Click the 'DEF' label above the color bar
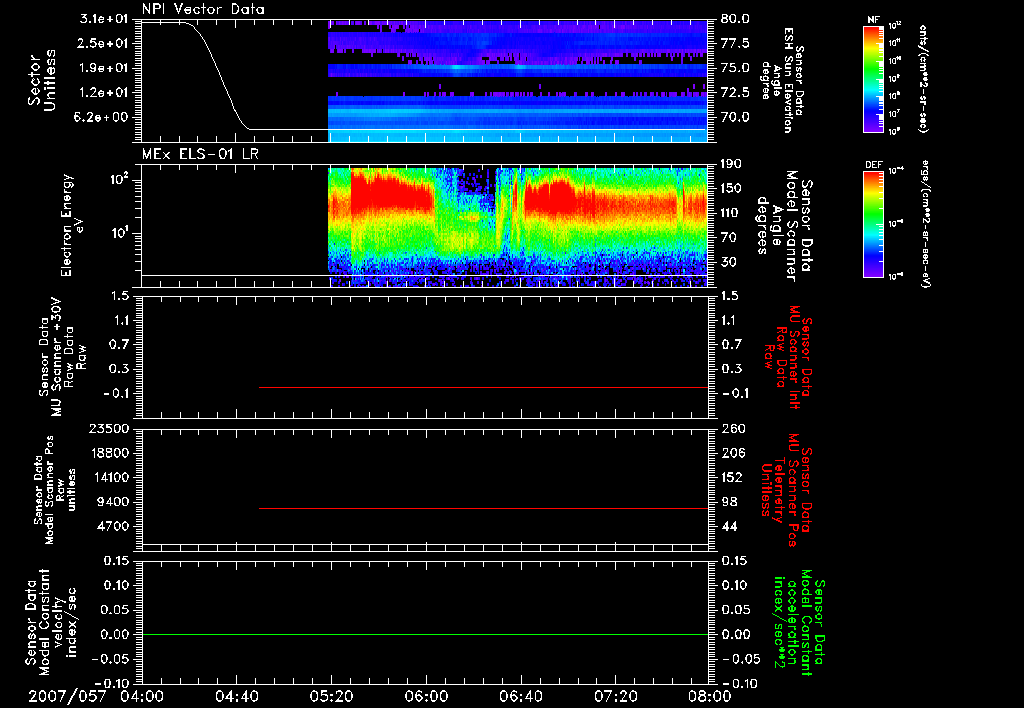This screenshot has height=708, width=1024. [x=873, y=165]
